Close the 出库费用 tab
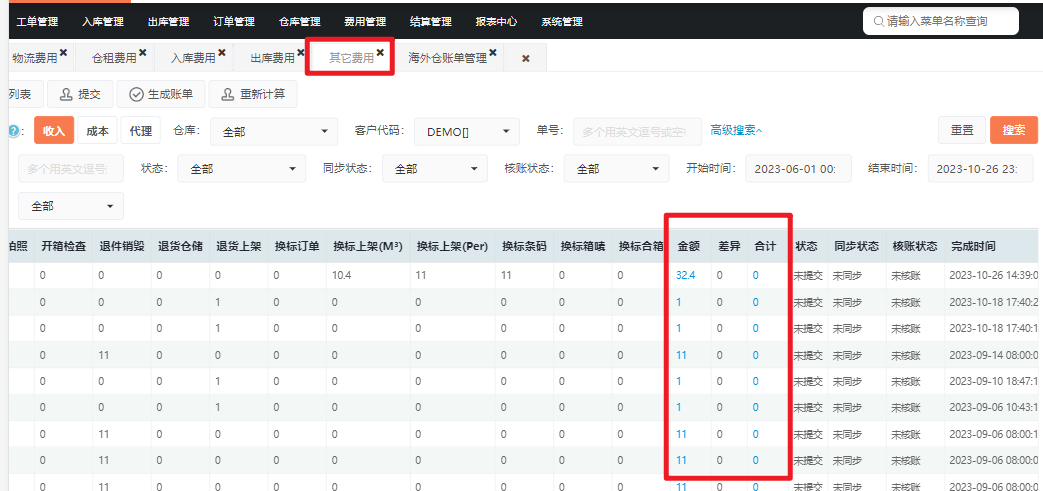The height and width of the screenshot is (491, 1043). (x=301, y=53)
